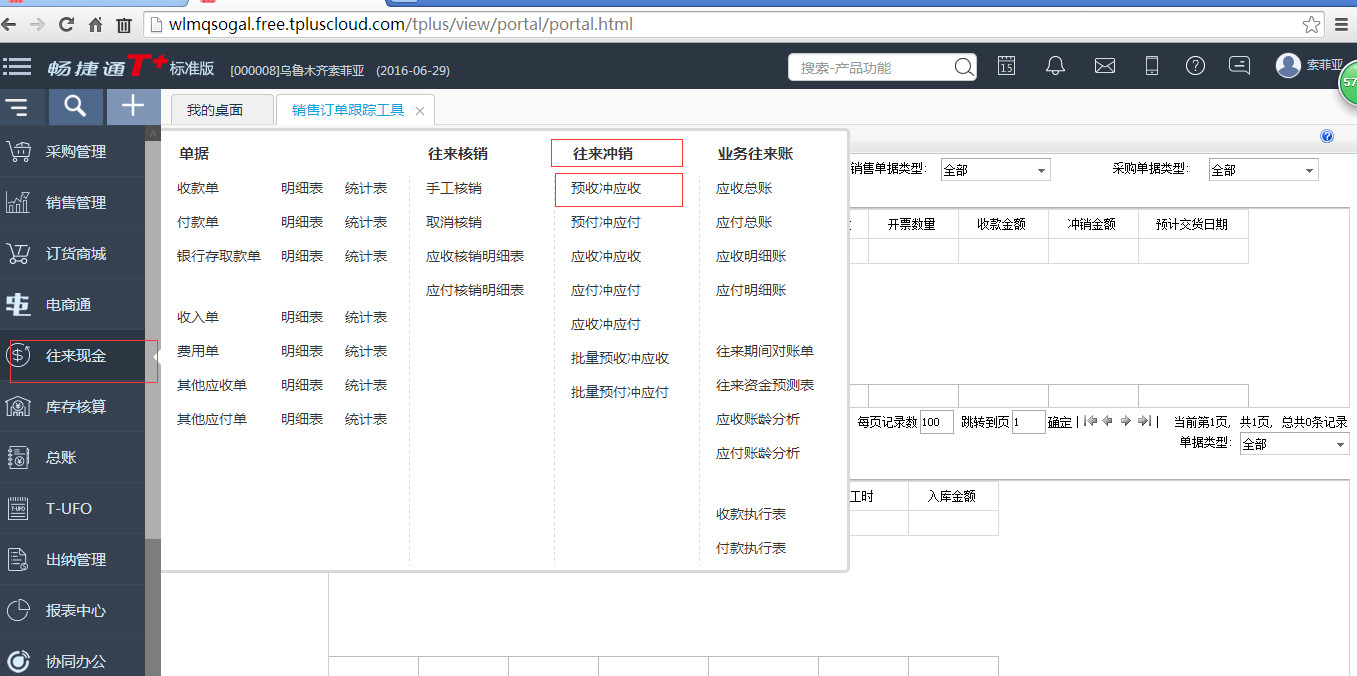Screen dimensions: 1357x676
Task: Bookmark page with the star icon
Action: pos(1311,24)
